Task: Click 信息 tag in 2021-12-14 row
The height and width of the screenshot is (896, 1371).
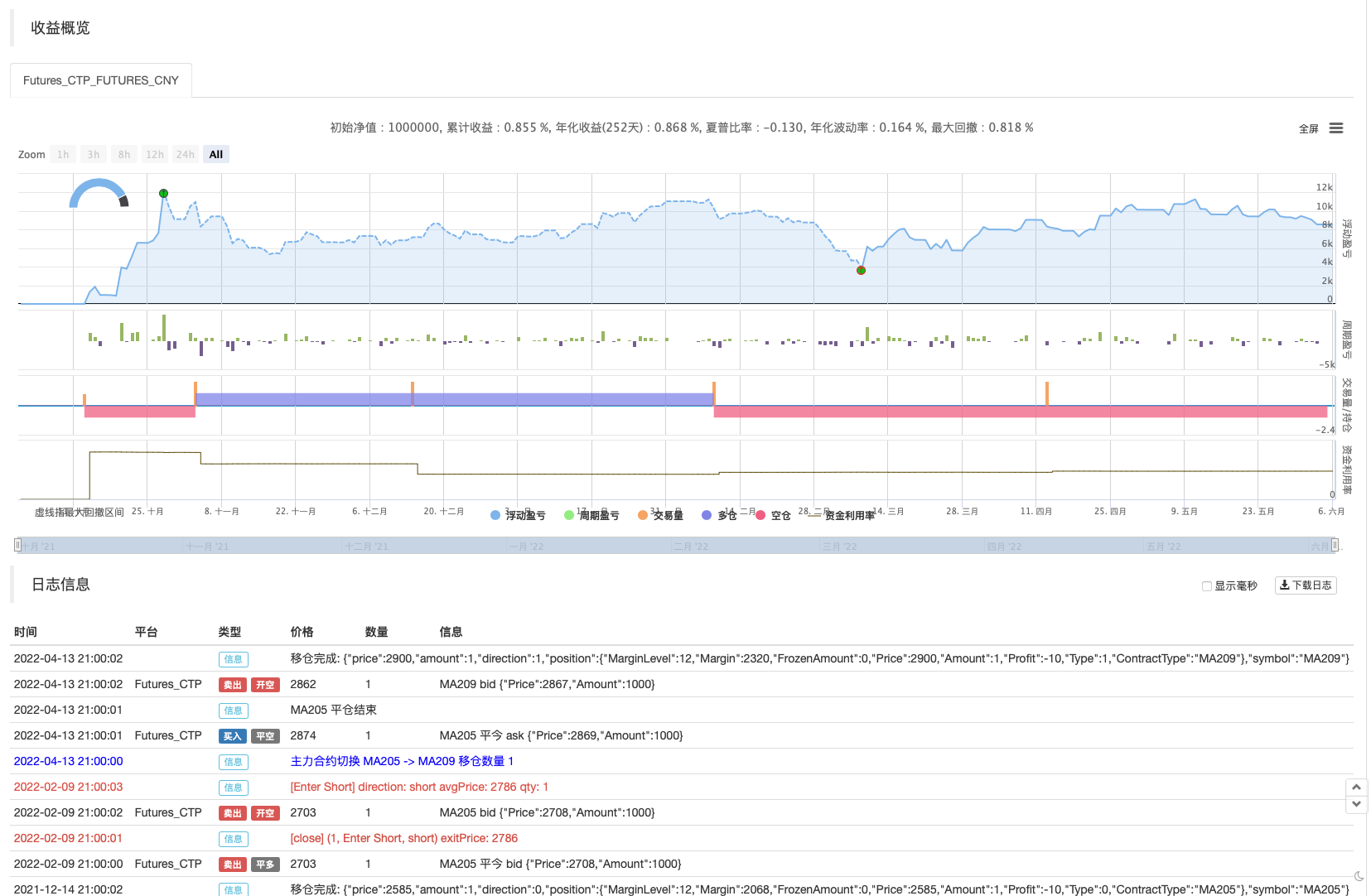Action: tap(234, 889)
